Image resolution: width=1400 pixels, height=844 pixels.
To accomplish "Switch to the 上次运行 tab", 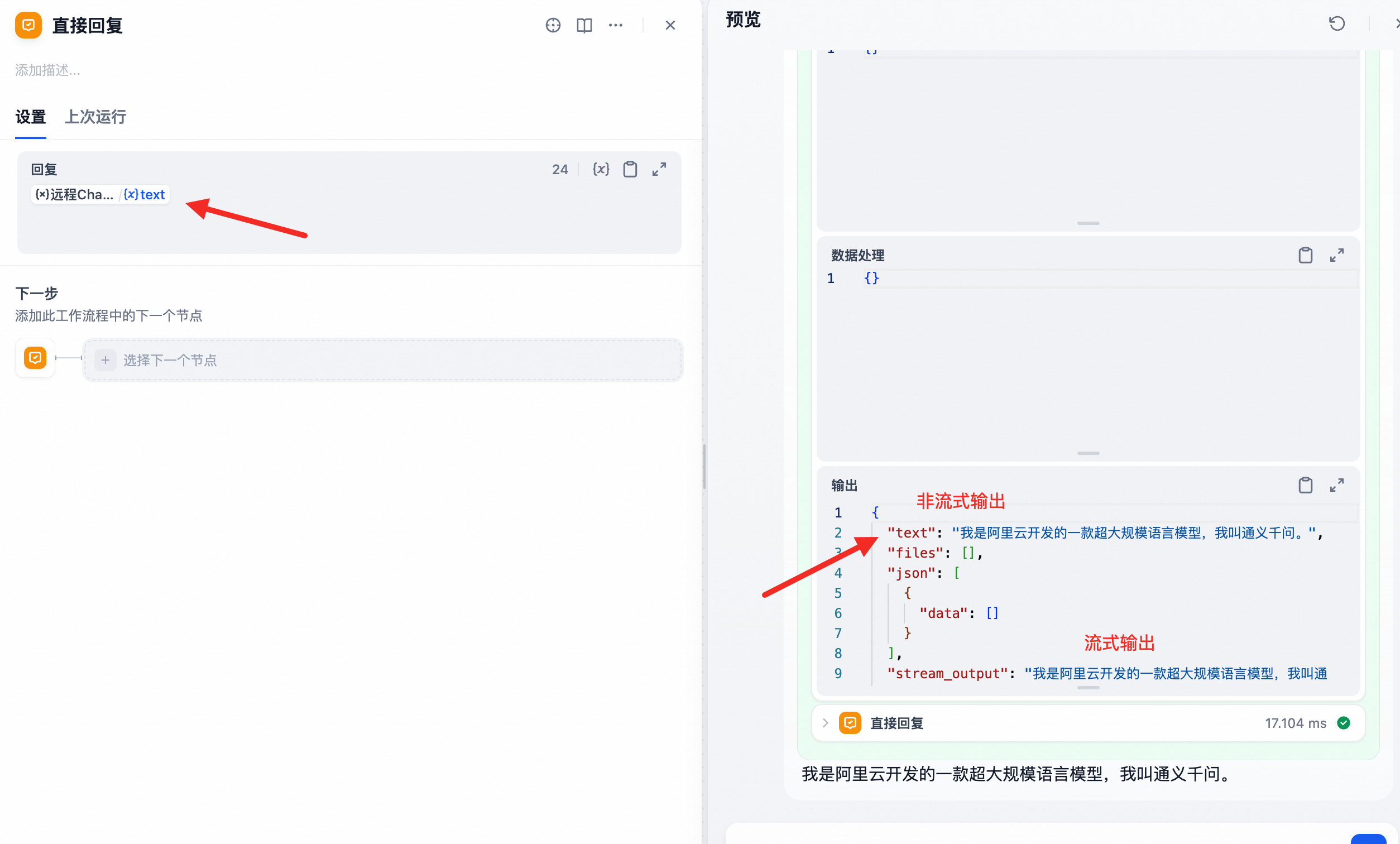I will [x=95, y=117].
